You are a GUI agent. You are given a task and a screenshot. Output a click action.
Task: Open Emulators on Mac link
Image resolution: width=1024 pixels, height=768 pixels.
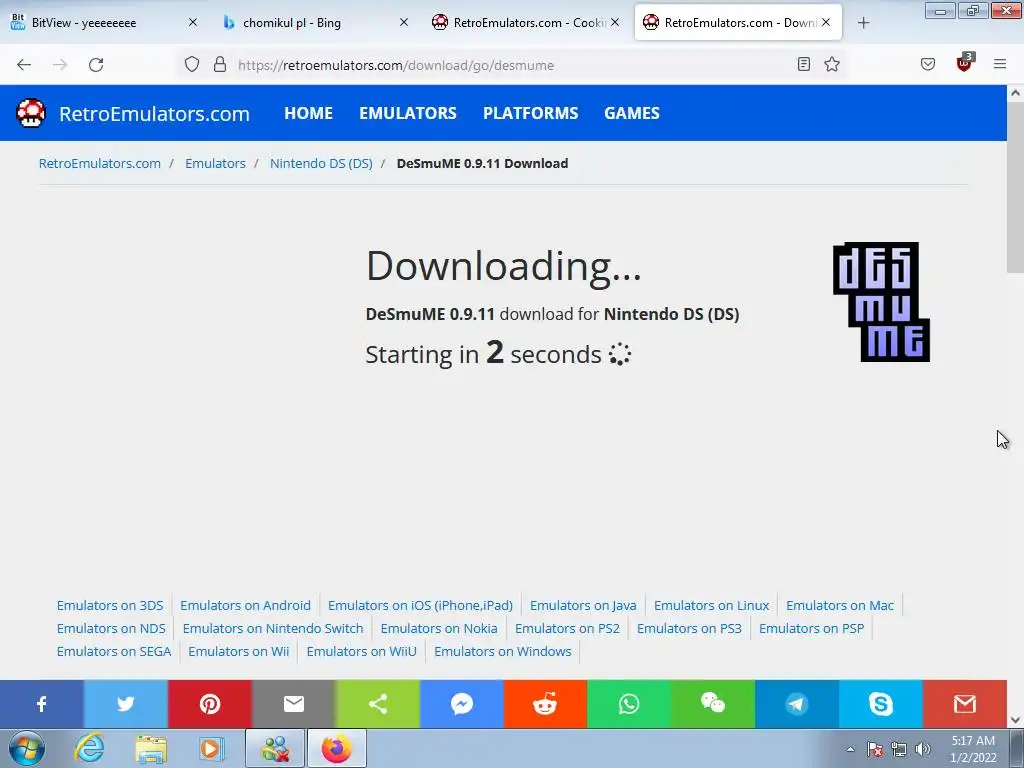click(840, 605)
